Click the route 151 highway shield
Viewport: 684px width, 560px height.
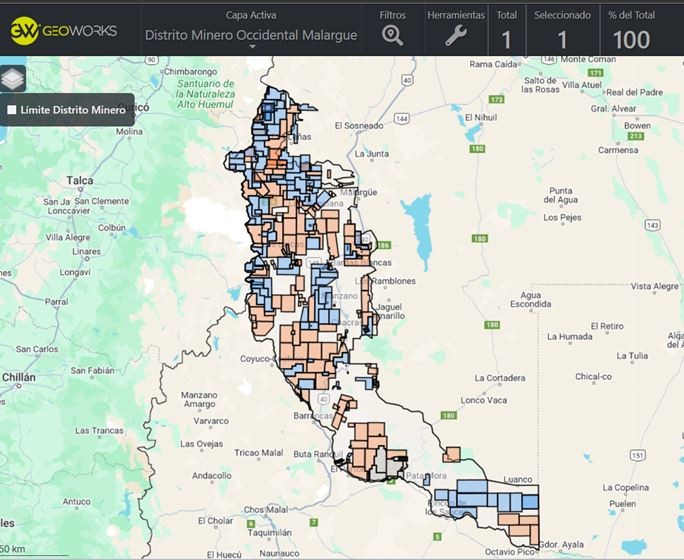coord(637,456)
